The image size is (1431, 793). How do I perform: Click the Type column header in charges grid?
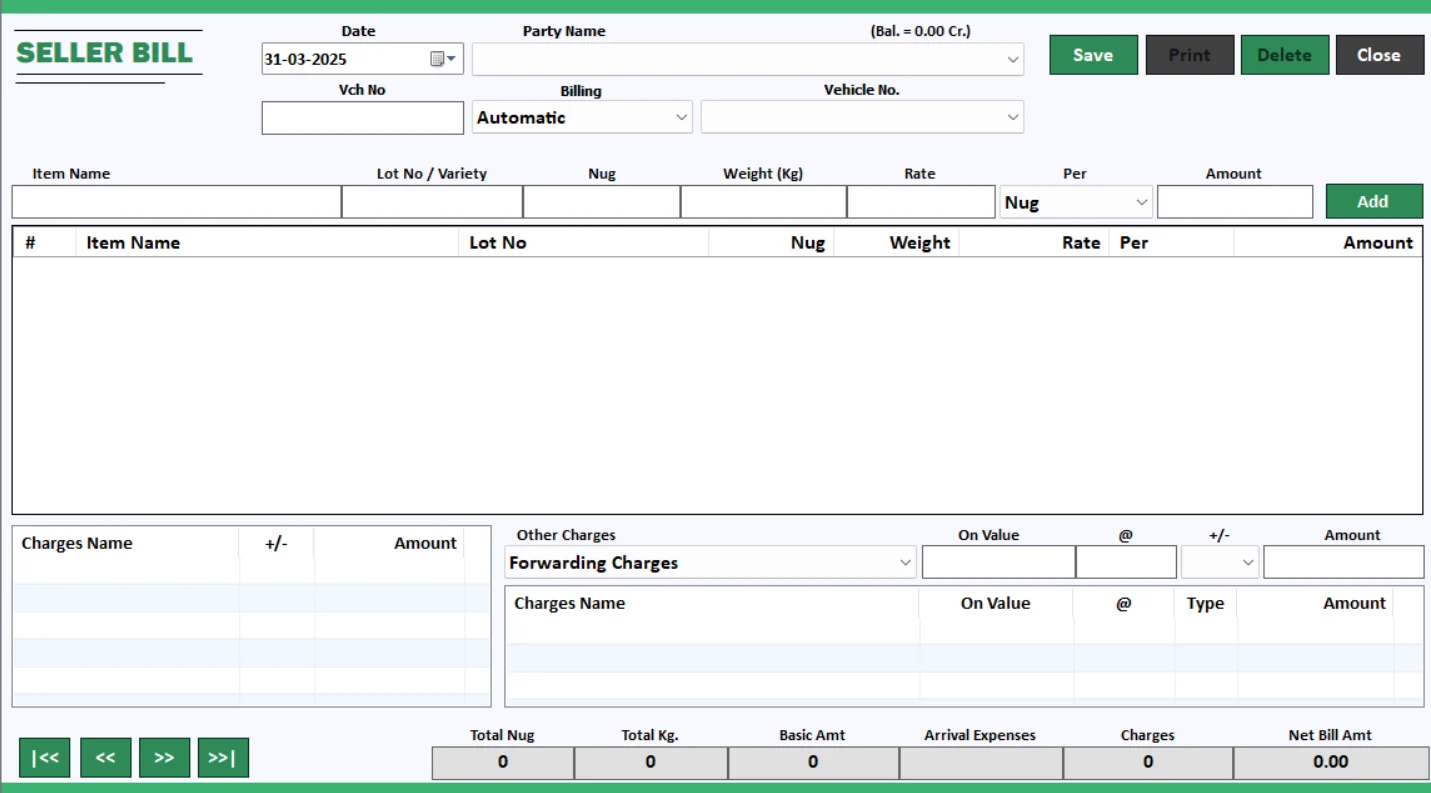tap(1205, 603)
